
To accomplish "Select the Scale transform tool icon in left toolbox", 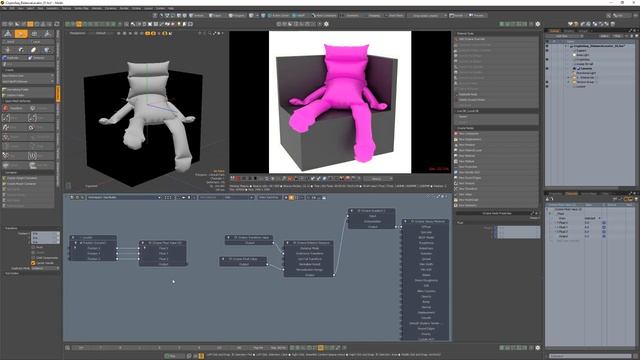I will [34, 50].
